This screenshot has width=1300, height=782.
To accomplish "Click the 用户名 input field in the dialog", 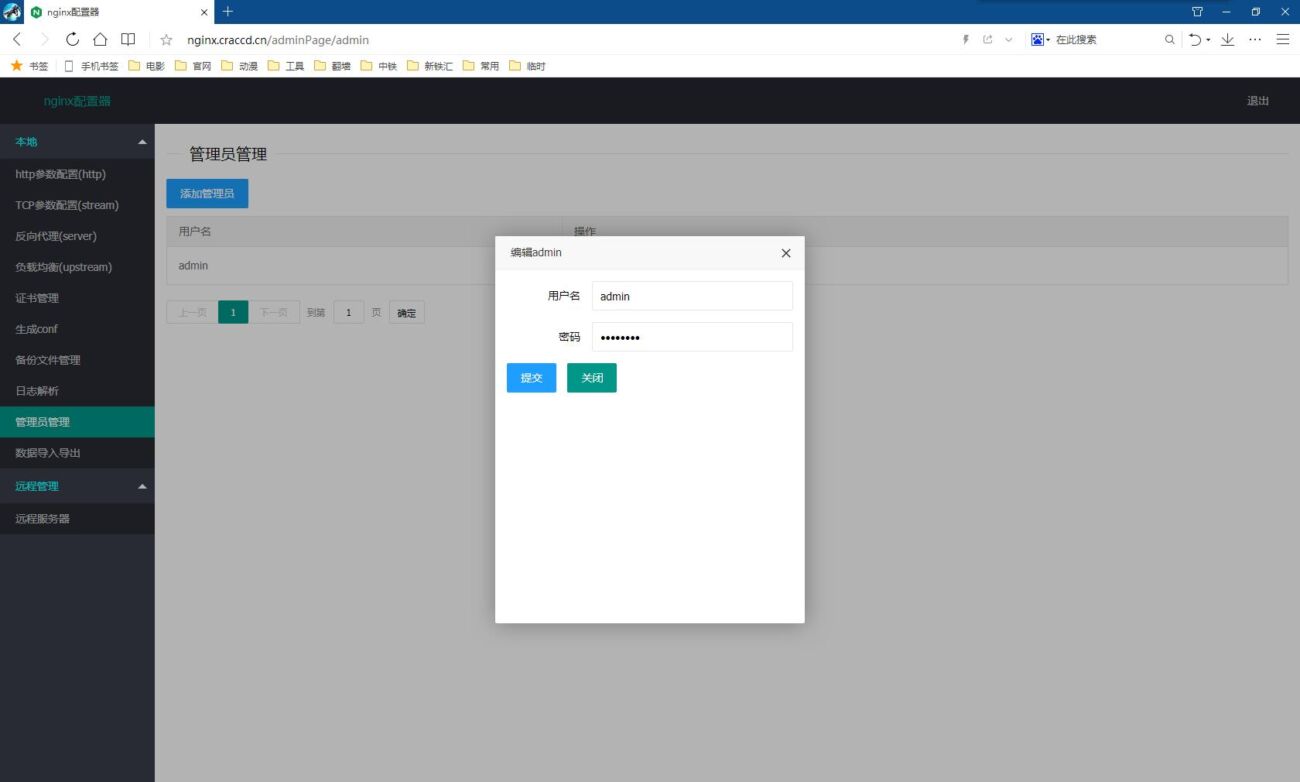I will pos(692,295).
